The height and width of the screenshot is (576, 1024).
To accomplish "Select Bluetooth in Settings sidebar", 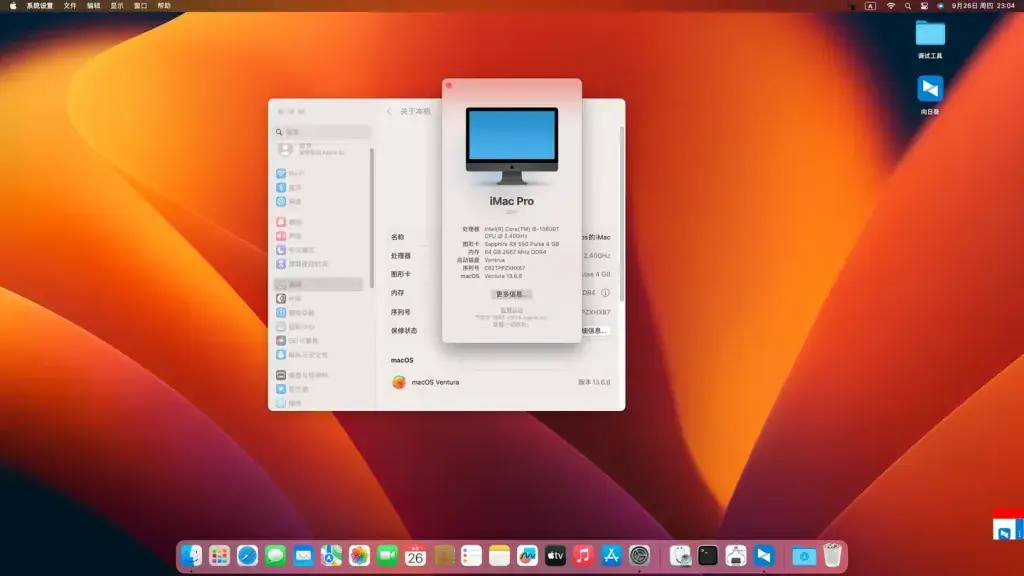I will 318,187.
